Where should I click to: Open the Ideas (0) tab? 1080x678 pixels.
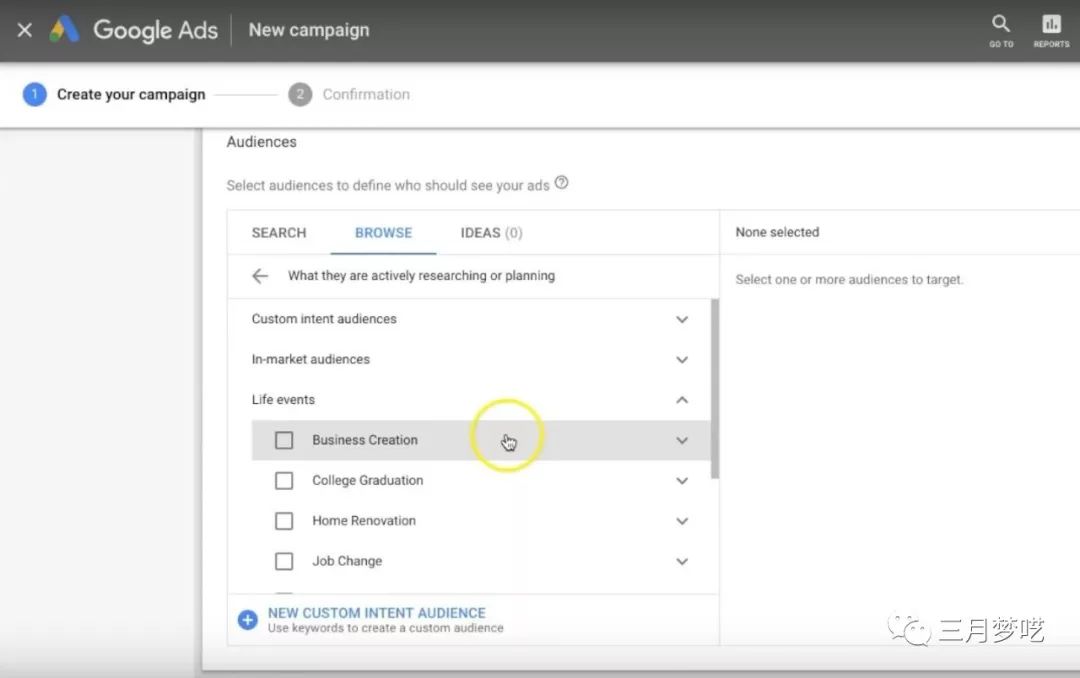[x=491, y=233]
